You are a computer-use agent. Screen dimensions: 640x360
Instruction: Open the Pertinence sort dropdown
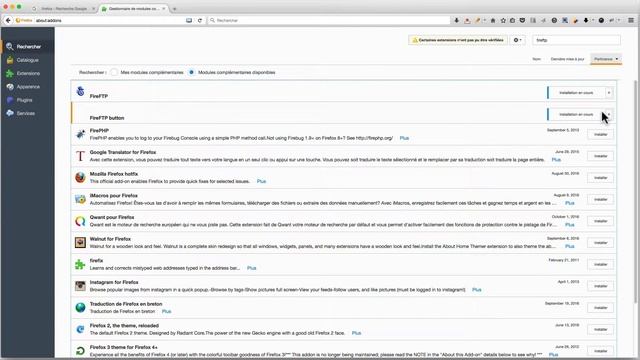(606, 59)
